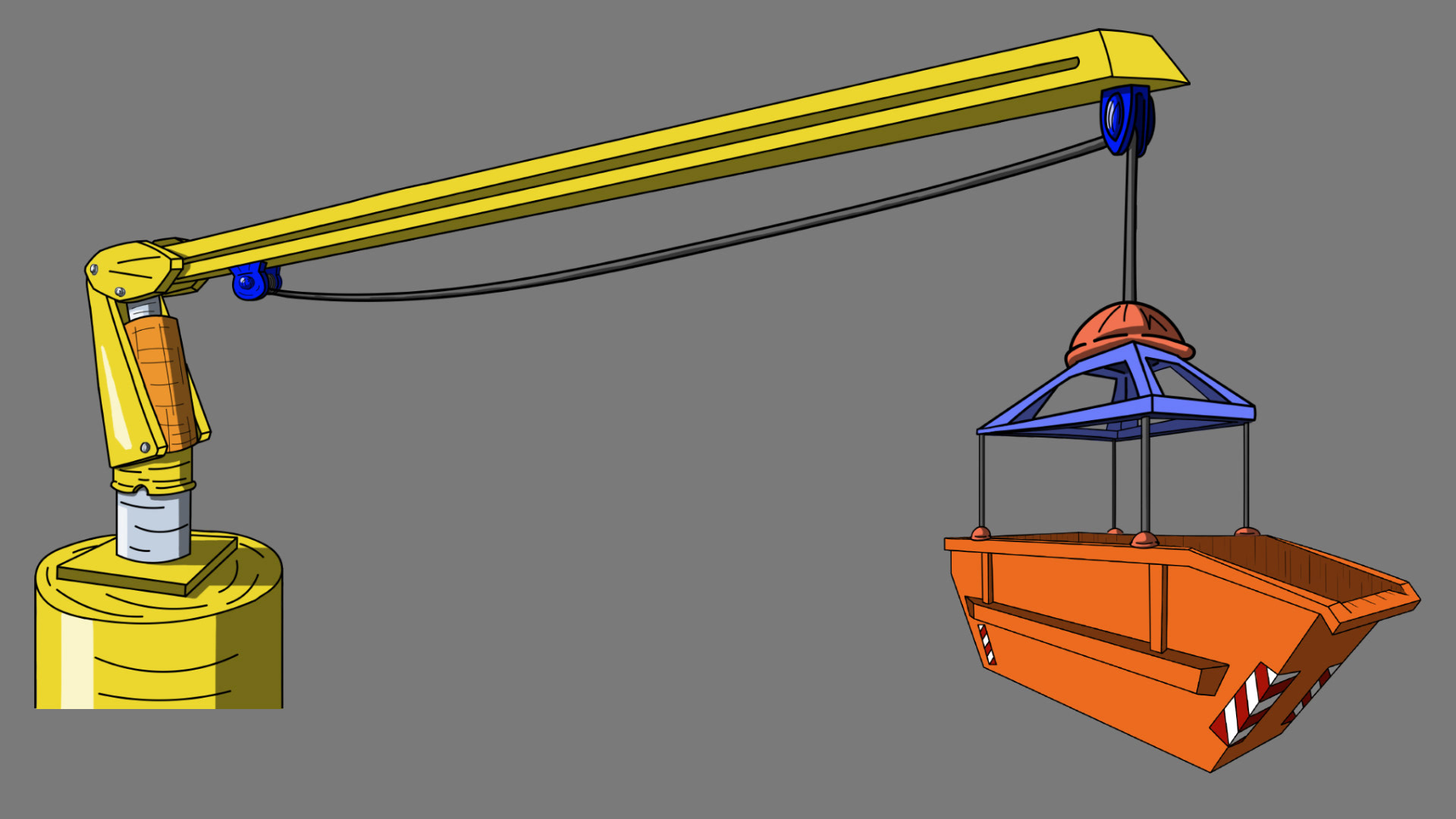Click the grey steel column above the base
Screen dimensions: 1456x819
pyautogui.click(x=153, y=526)
